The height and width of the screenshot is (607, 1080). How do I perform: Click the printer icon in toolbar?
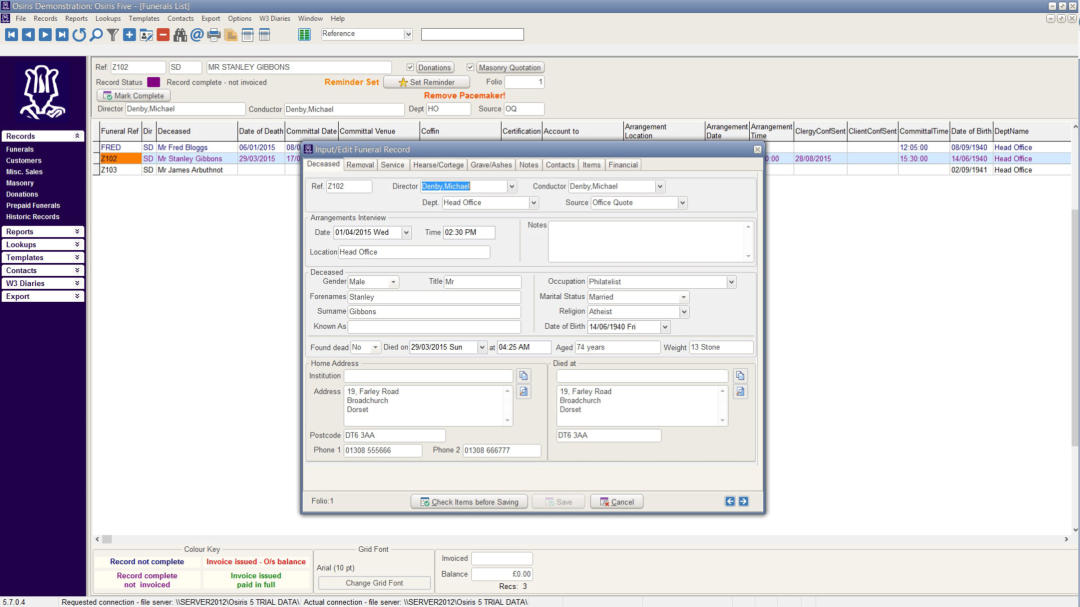point(214,35)
